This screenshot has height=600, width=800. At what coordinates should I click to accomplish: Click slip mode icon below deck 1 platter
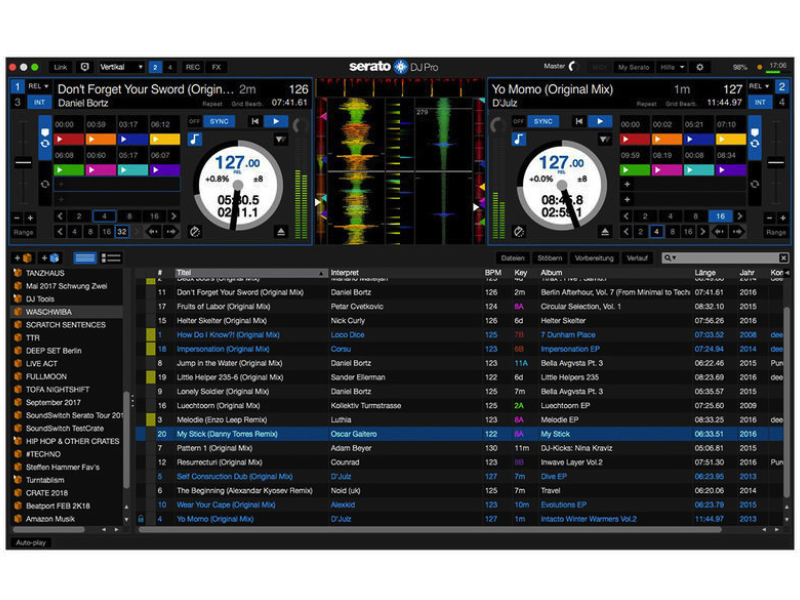coord(194,232)
